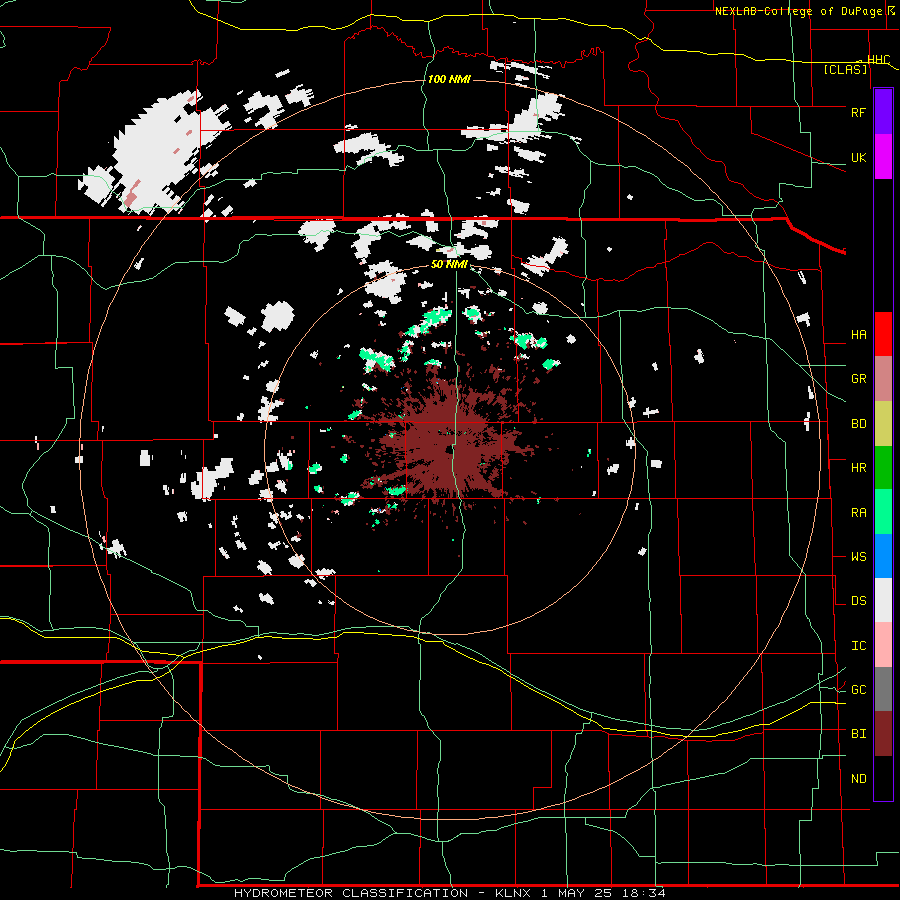Click the RA light green swatch
The width and height of the screenshot is (900, 900).
(883, 512)
